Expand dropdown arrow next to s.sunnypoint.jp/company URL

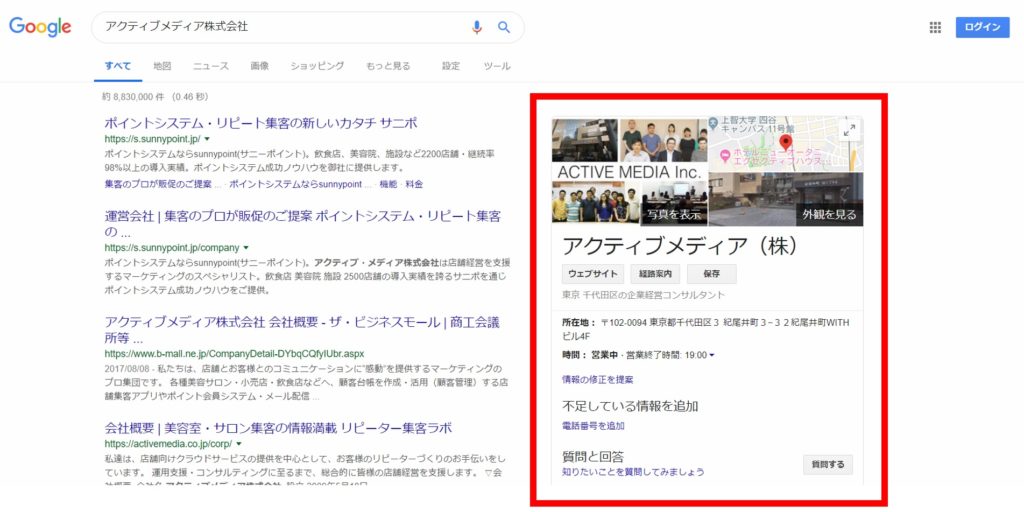246,248
